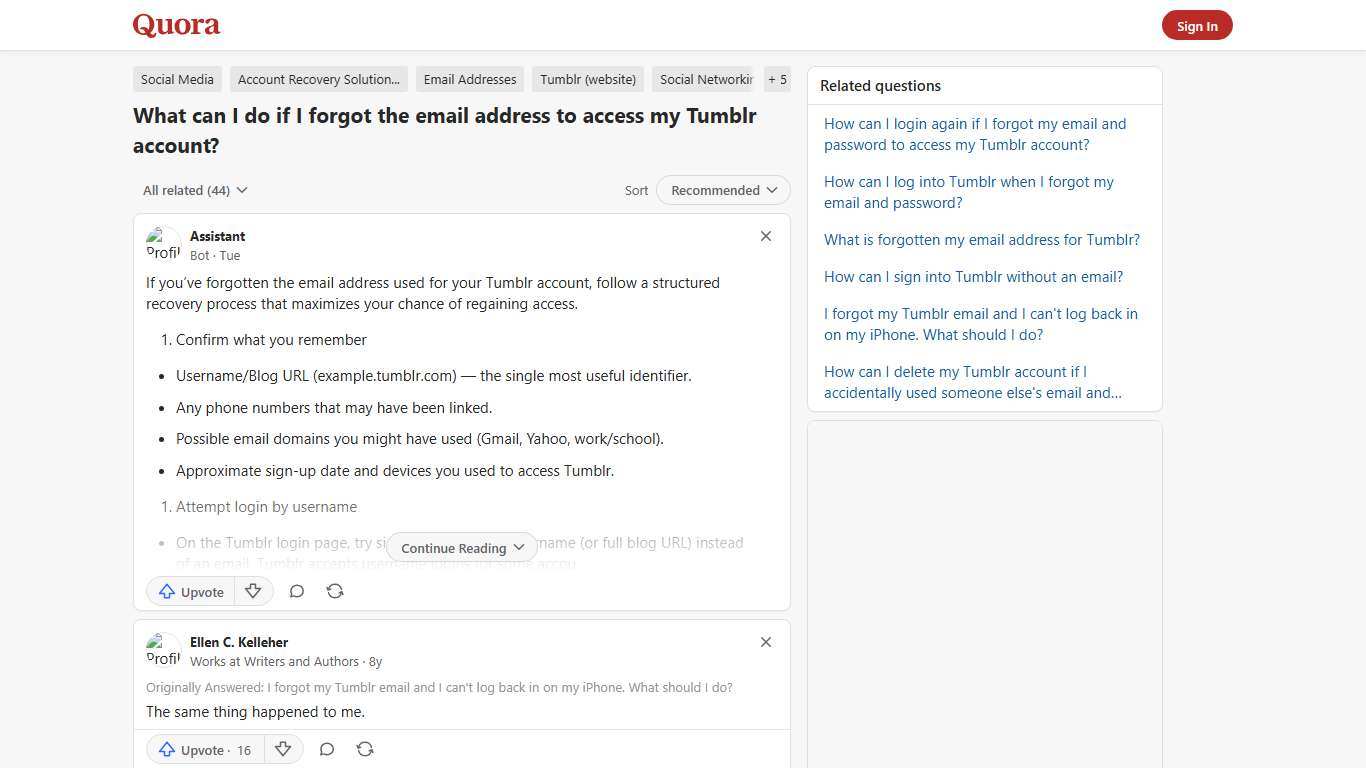Click the Sign In button
1366x768 pixels.
coord(1197,25)
